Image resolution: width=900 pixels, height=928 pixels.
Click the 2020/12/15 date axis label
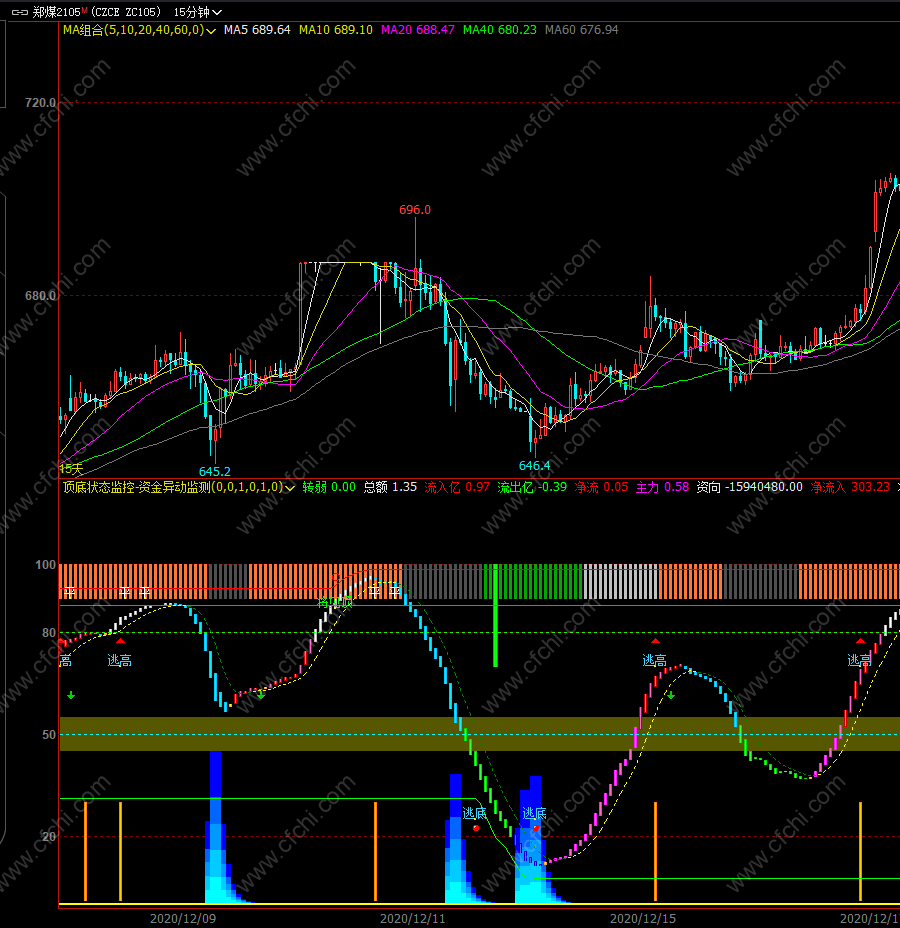pos(642,919)
